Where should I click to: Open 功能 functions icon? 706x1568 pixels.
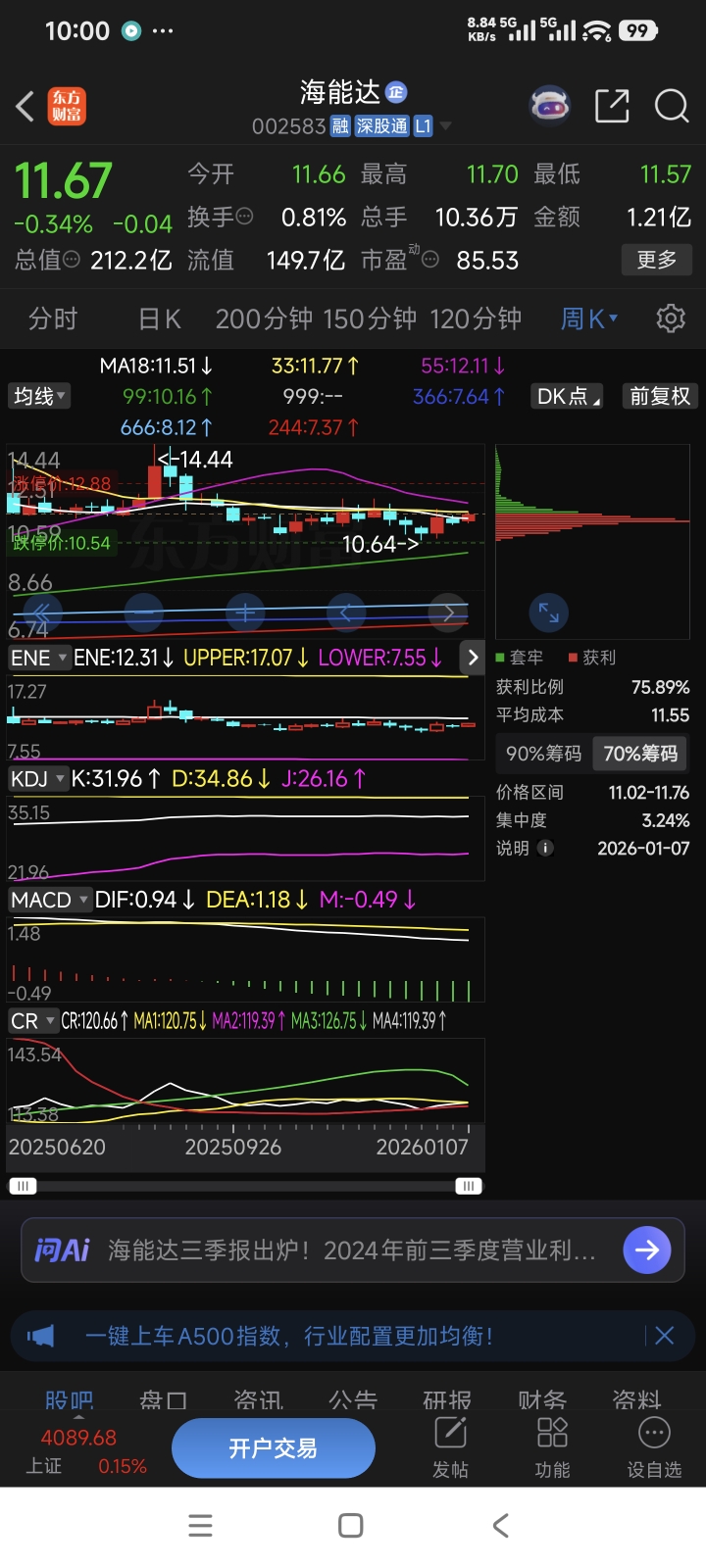tap(552, 1447)
